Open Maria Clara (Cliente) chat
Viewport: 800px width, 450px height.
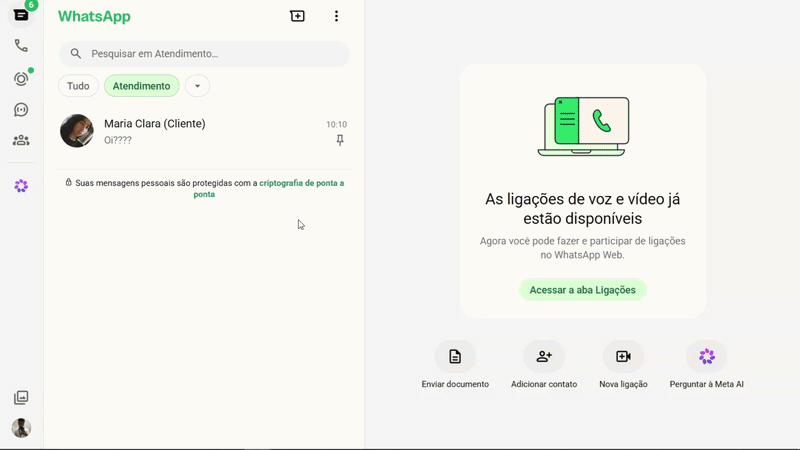(204, 131)
